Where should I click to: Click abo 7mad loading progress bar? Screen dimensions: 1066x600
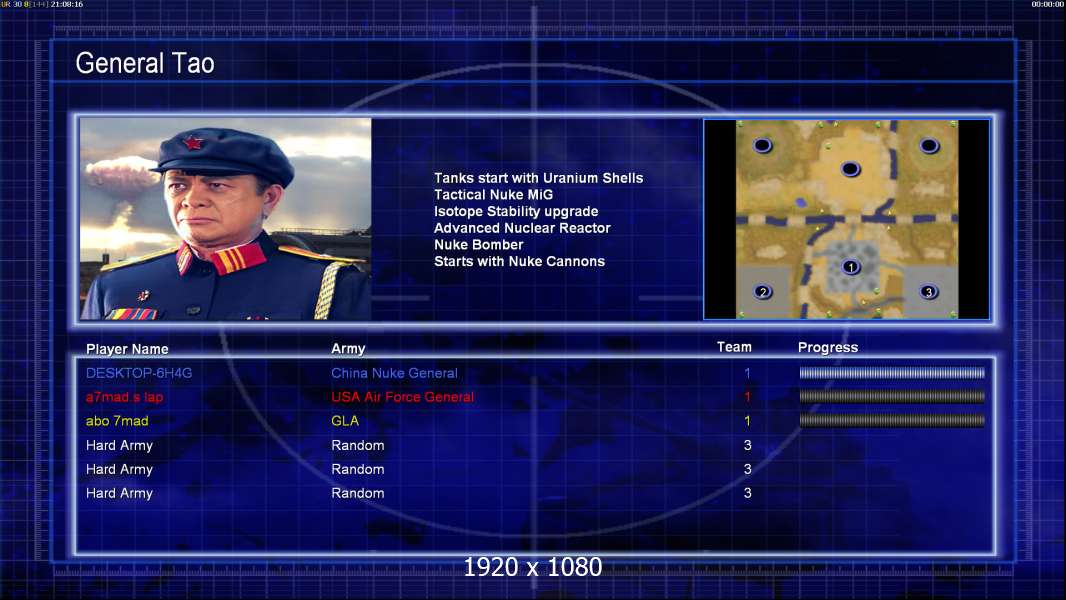coord(892,421)
